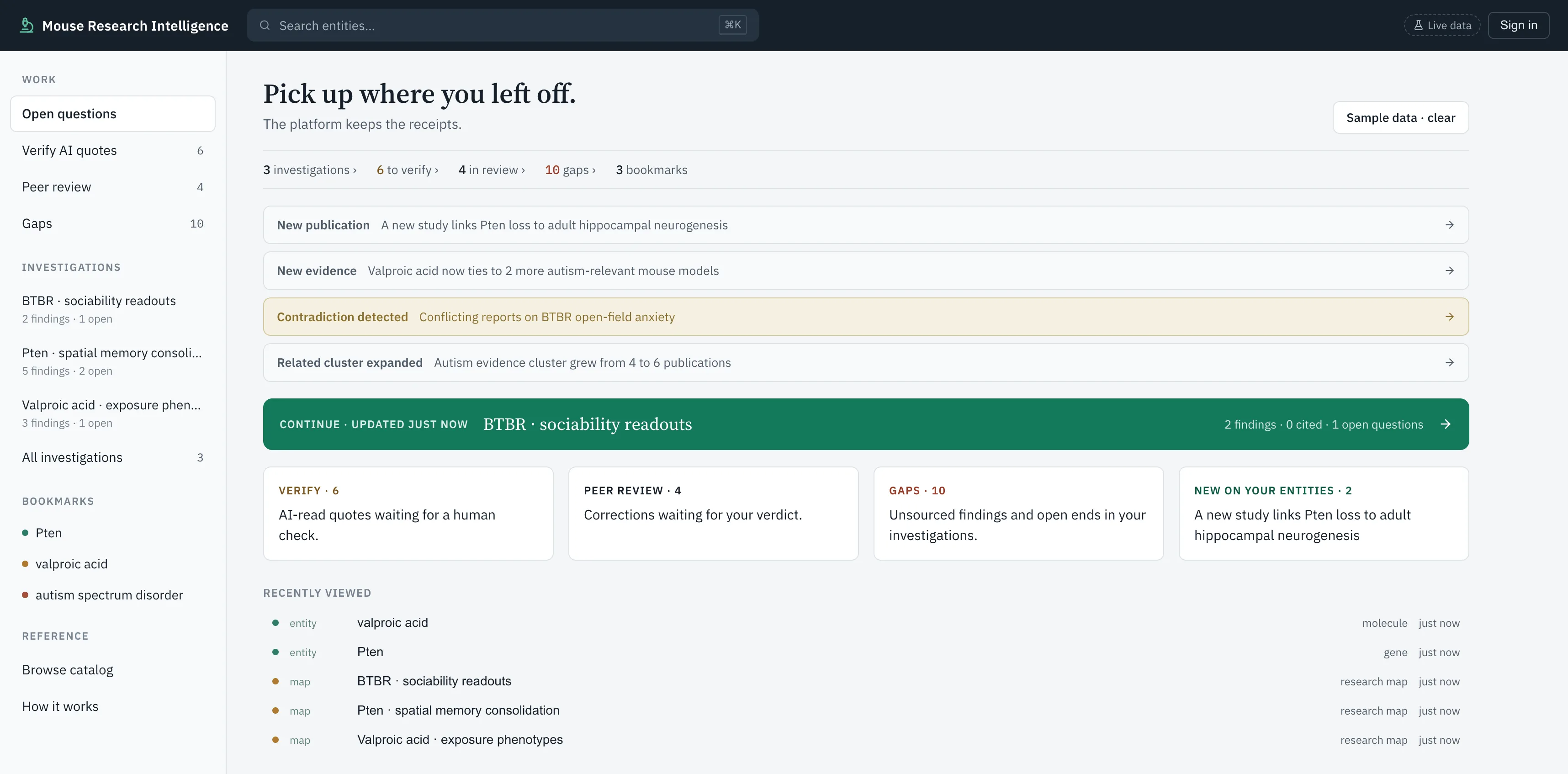Focus the Search entities field
The width and height of the screenshot is (1568, 774).
pyautogui.click(x=503, y=26)
